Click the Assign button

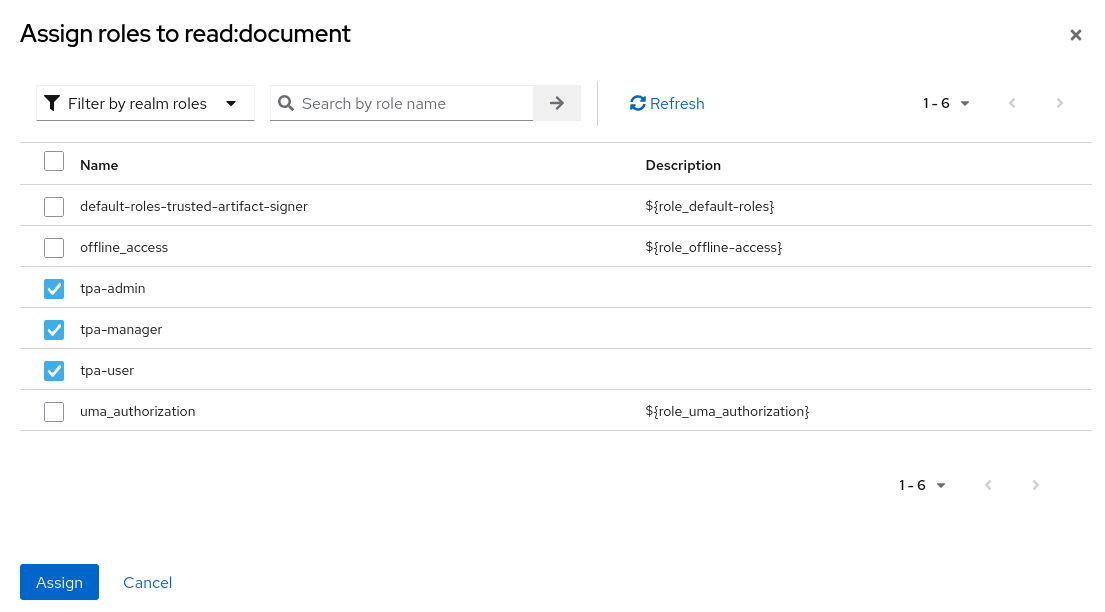[x=59, y=582]
